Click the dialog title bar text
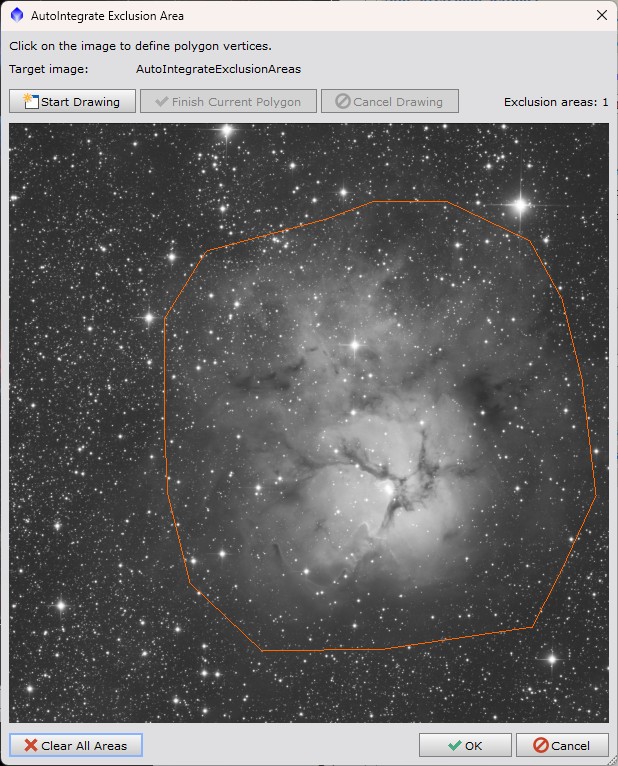The width and height of the screenshot is (618, 766). [x=107, y=16]
